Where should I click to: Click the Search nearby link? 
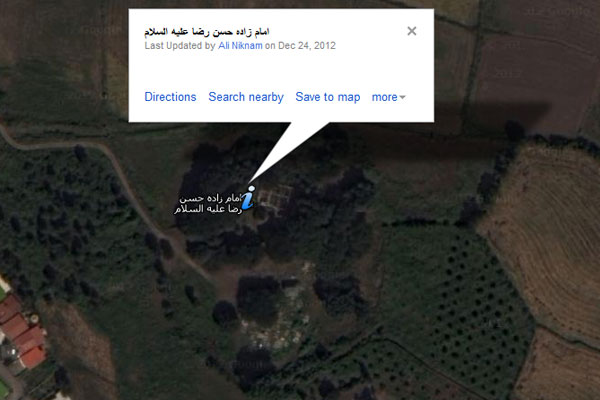point(246,97)
